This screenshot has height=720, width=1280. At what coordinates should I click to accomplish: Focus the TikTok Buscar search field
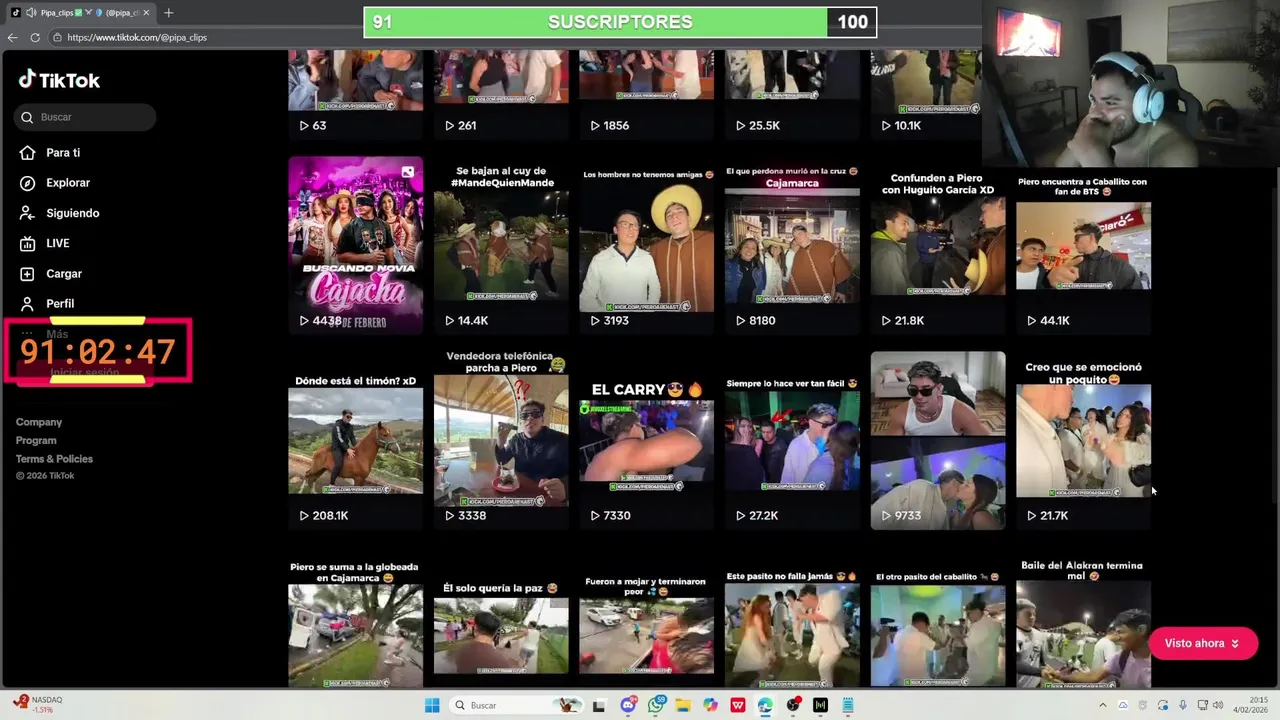coord(85,117)
